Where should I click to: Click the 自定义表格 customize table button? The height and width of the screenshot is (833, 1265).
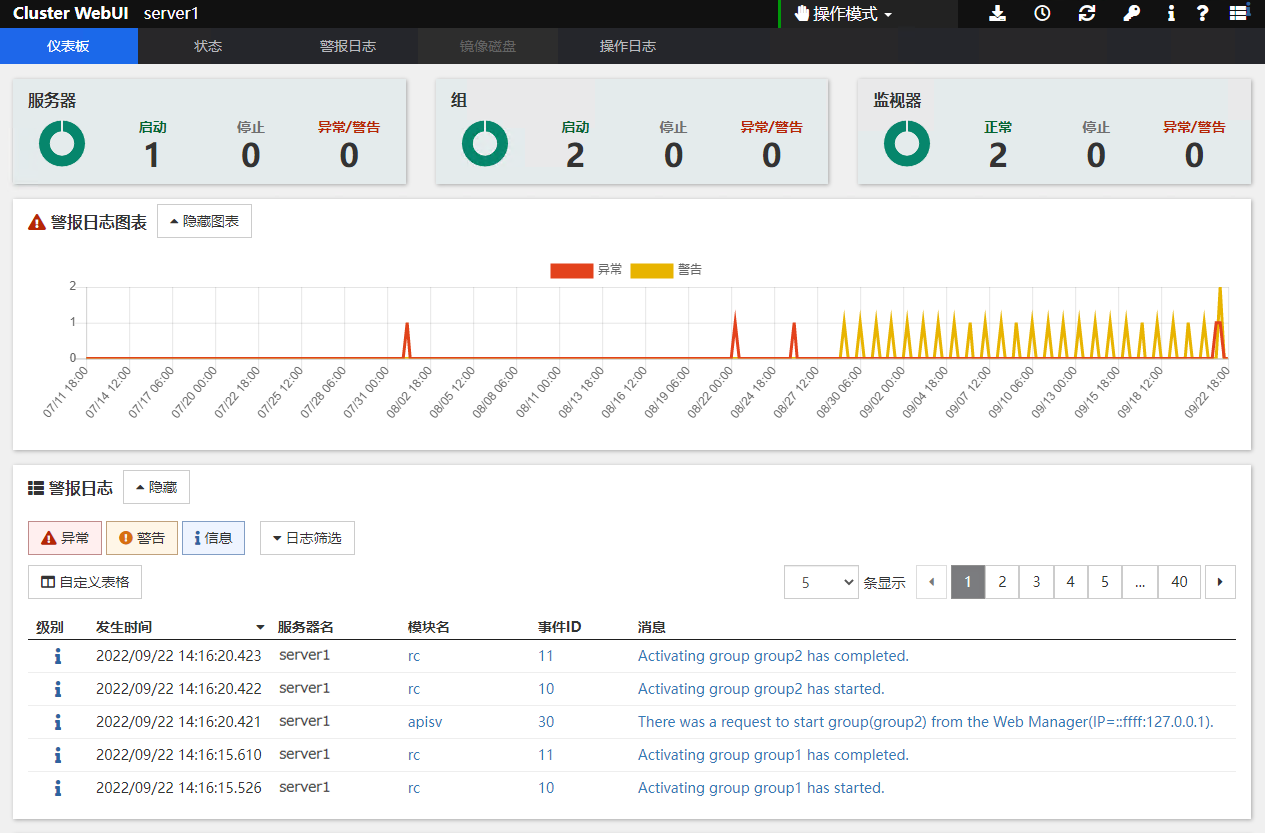point(85,582)
